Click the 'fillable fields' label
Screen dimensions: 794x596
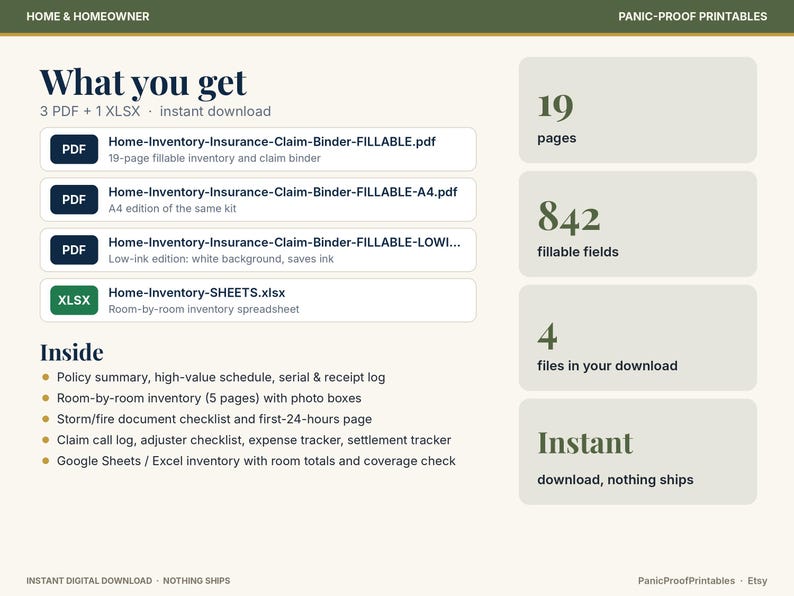[x=578, y=252]
